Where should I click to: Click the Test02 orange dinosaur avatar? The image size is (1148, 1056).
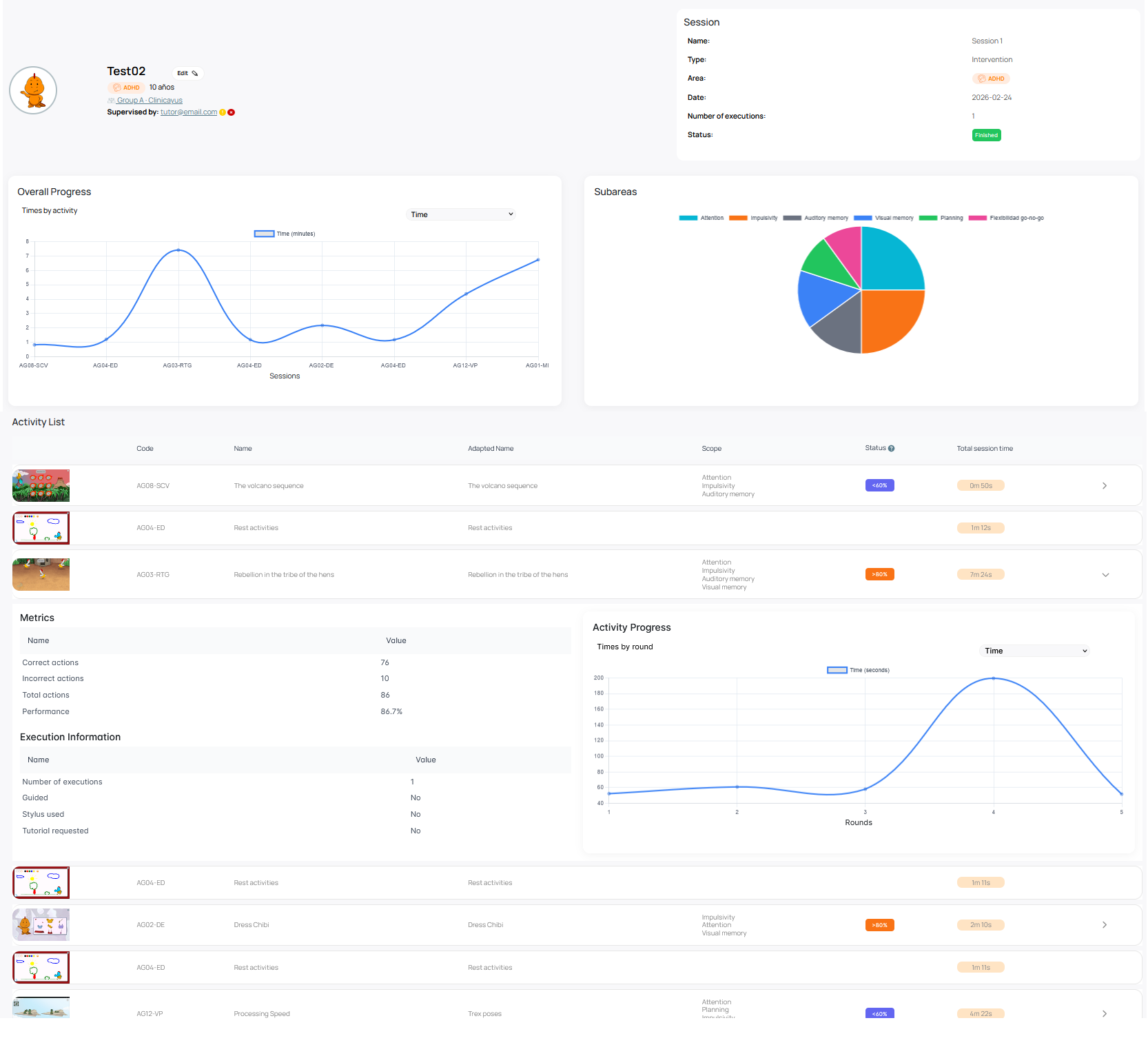tap(33, 90)
